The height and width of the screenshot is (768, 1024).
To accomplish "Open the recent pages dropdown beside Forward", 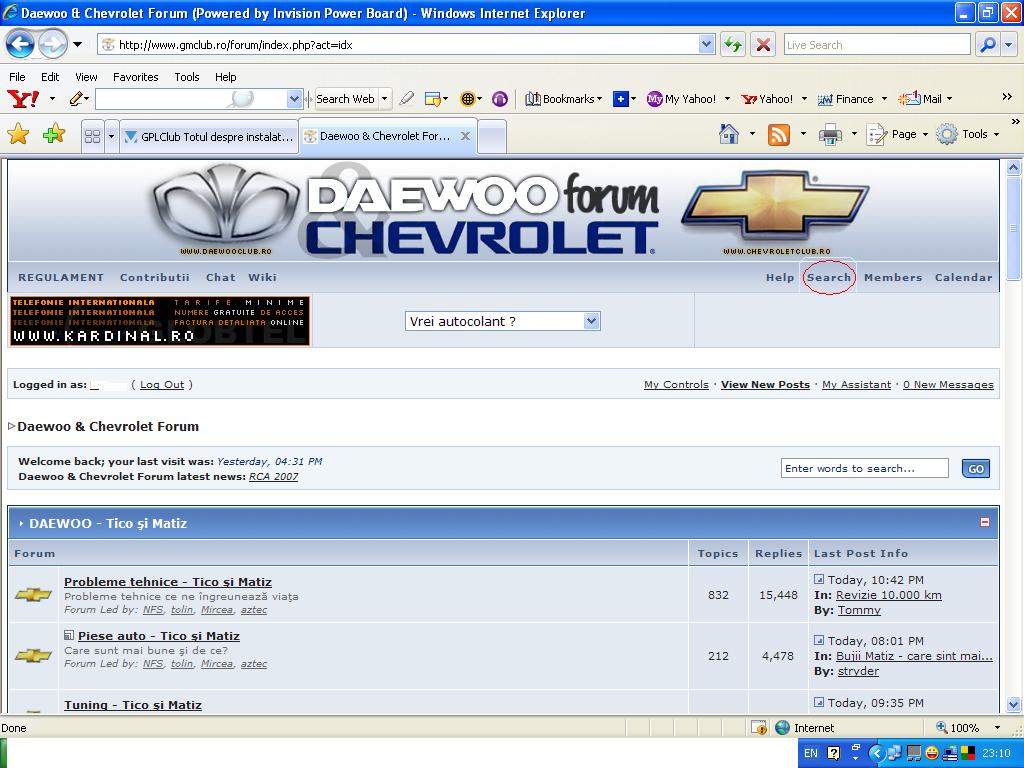I will [x=78, y=44].
